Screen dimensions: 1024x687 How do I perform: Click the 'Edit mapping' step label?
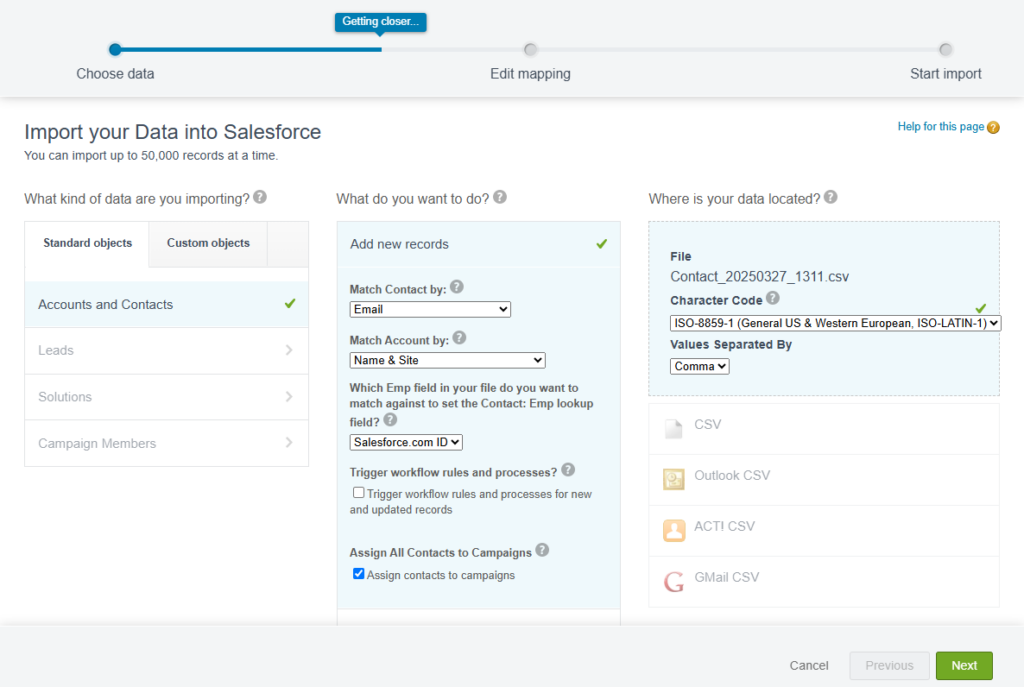tap(530, 74)
